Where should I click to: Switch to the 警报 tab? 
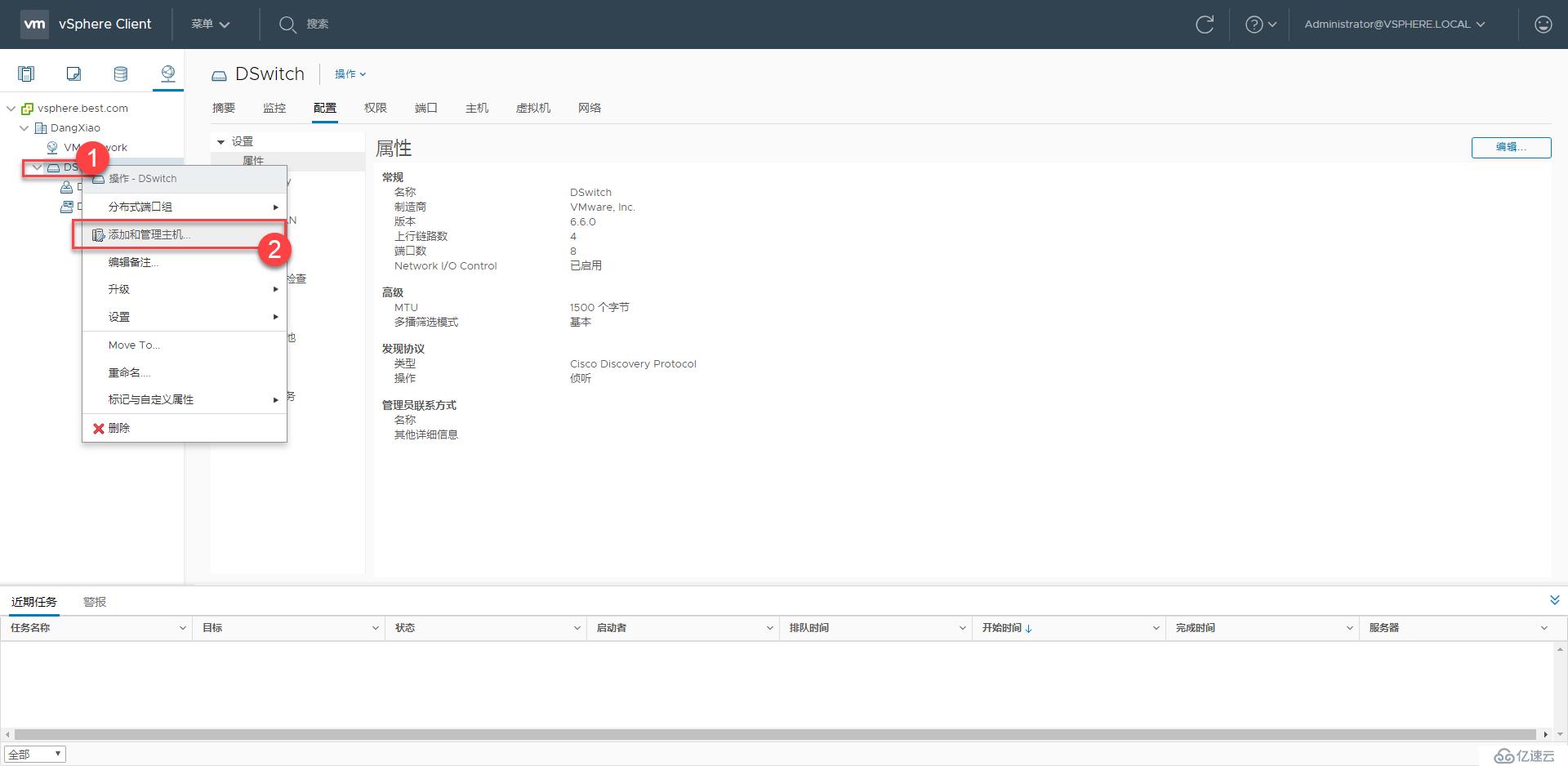(x=95, y=602)
